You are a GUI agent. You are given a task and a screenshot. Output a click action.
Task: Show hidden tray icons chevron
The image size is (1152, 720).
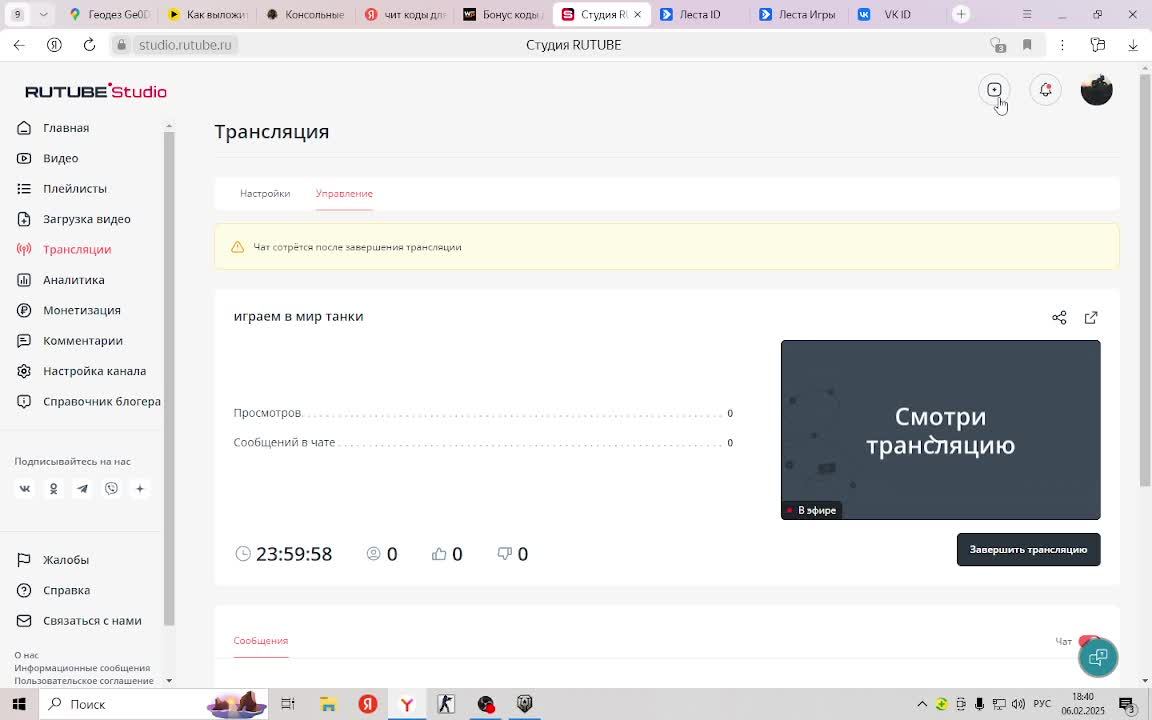(922, 704)
